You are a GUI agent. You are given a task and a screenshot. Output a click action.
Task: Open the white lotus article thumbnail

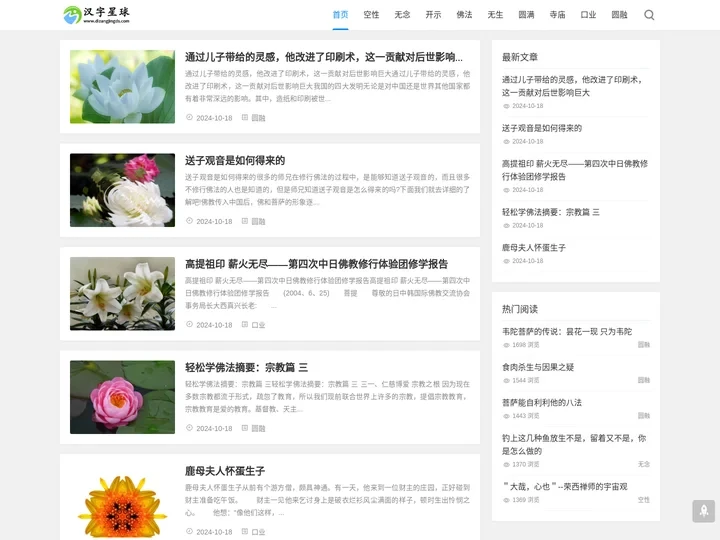(122, 86)
